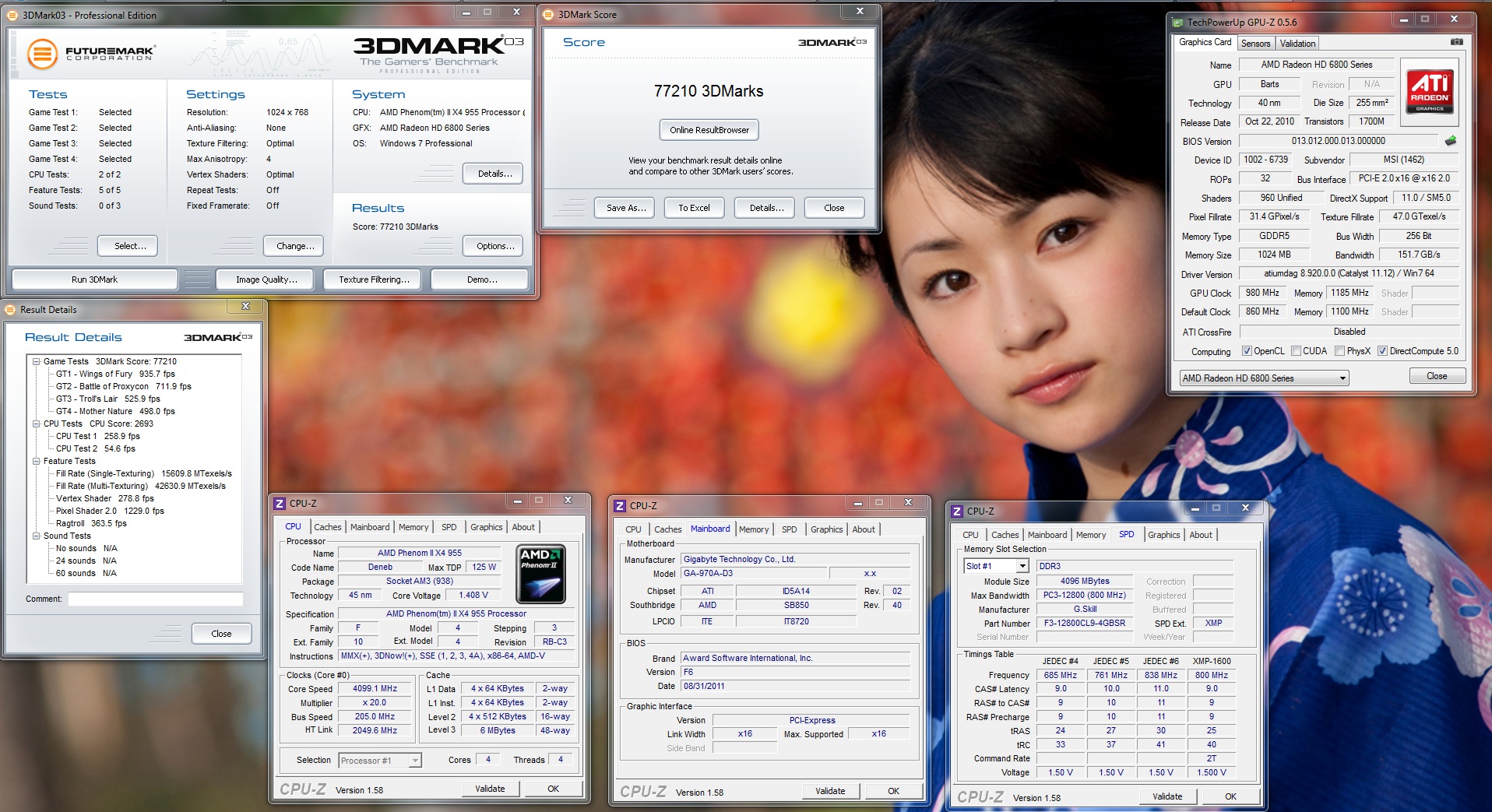Open Graphics tab in the CPU-Z Memory Slot Selection window
The height and width of the screenshot is (812, 1492).
tap(1163, 535)
